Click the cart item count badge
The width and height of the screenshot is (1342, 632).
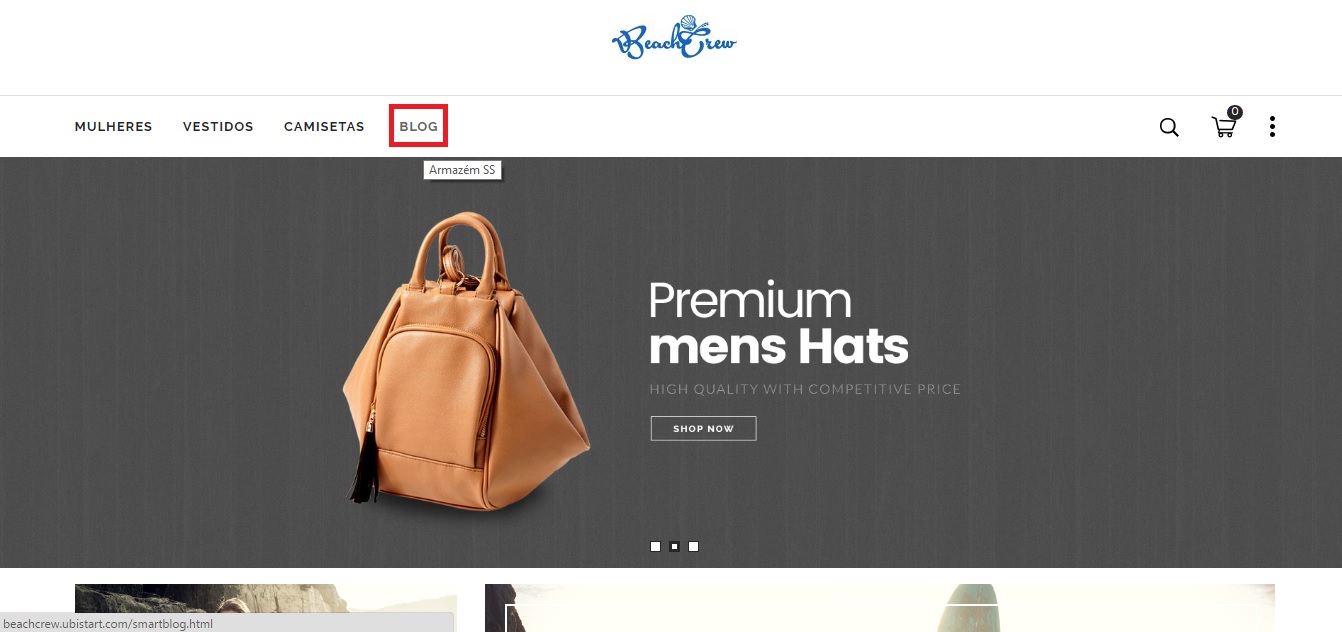1235,112
